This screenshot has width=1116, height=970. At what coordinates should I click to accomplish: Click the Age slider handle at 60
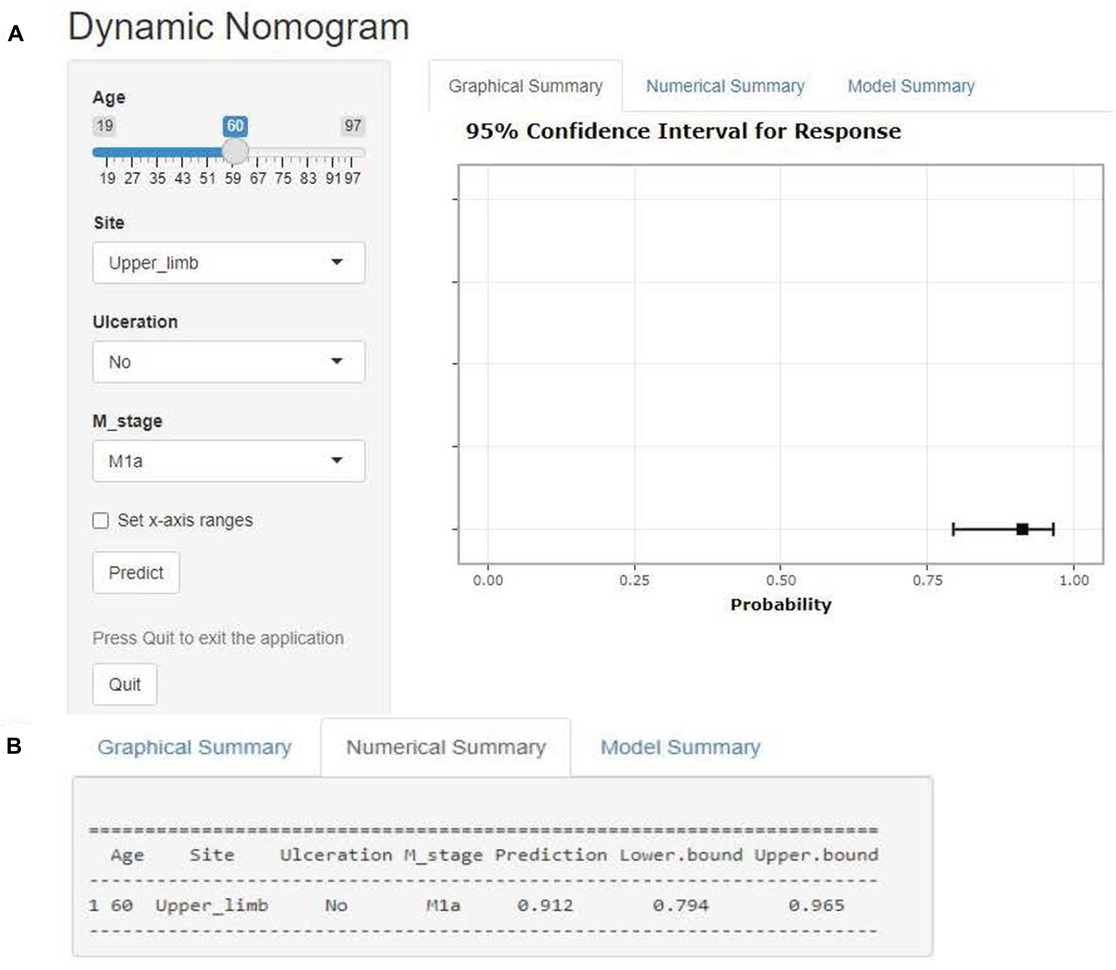[x=235, y=152]
